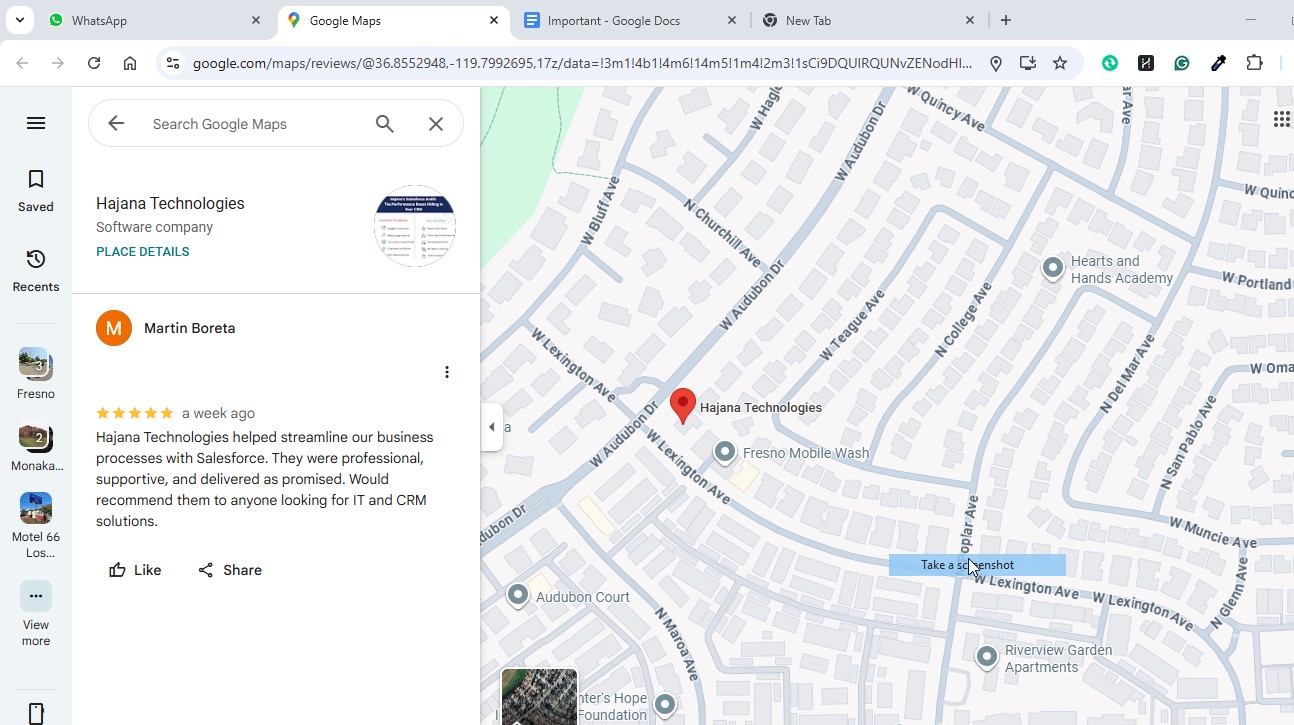The height and width of the screenshot is (725, 1294).
Task: Open the PLACE DETAILS link
Action: (143, 252)
